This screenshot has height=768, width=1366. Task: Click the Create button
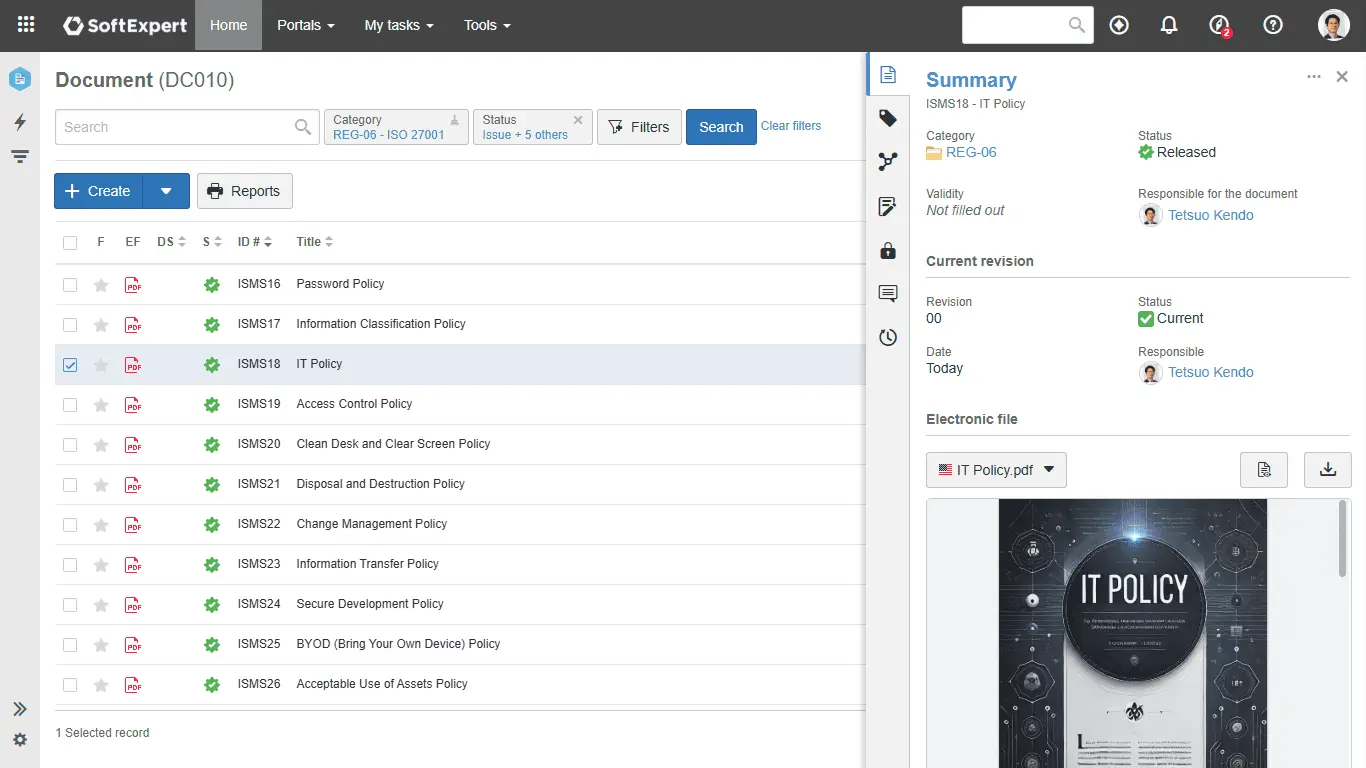(x=98, y=191)
